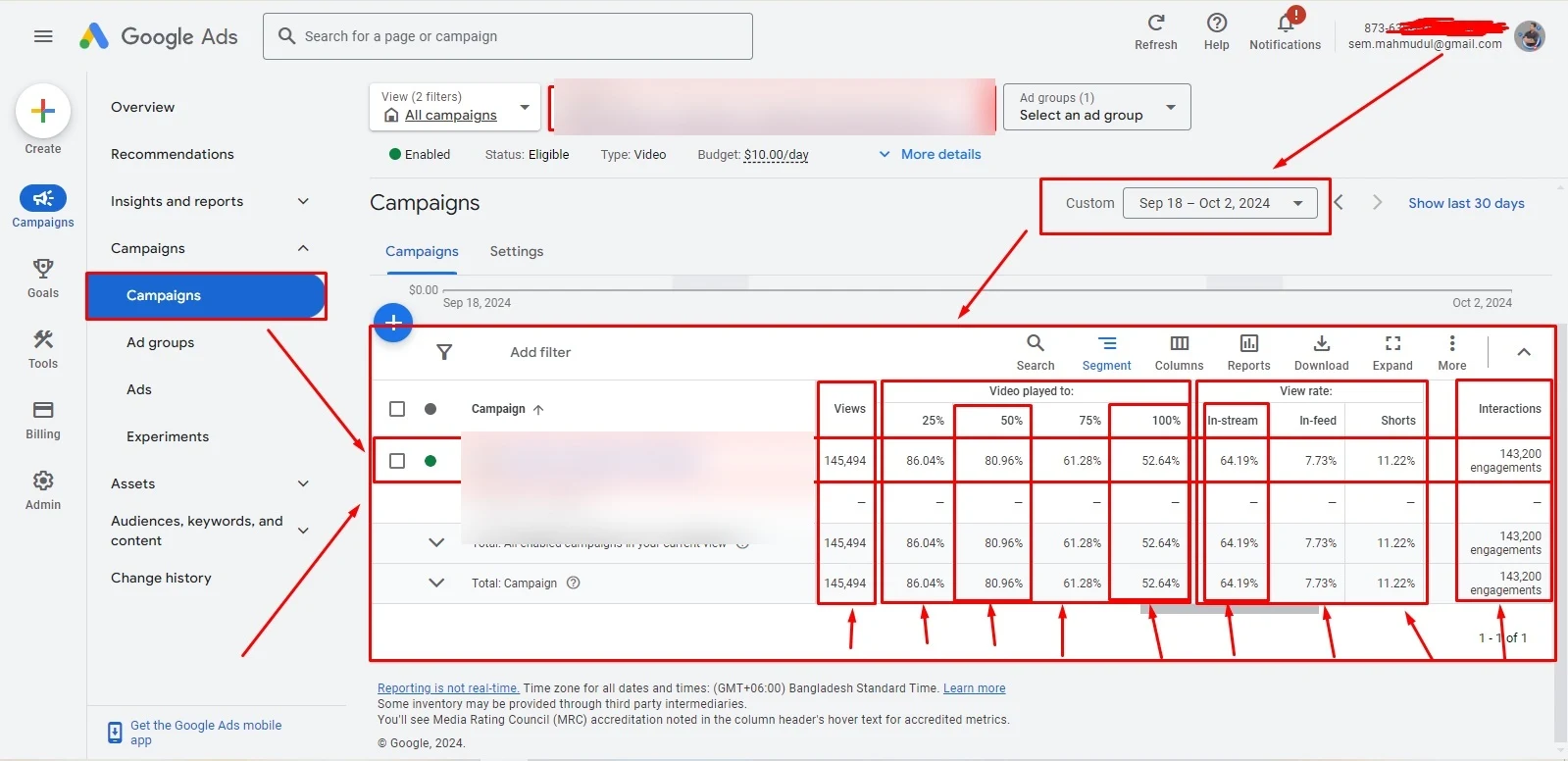Image resolution: width=1568 pixels, height=761 pixels.
Task: Open the Billing card icon
Action: tap(43, 410)
